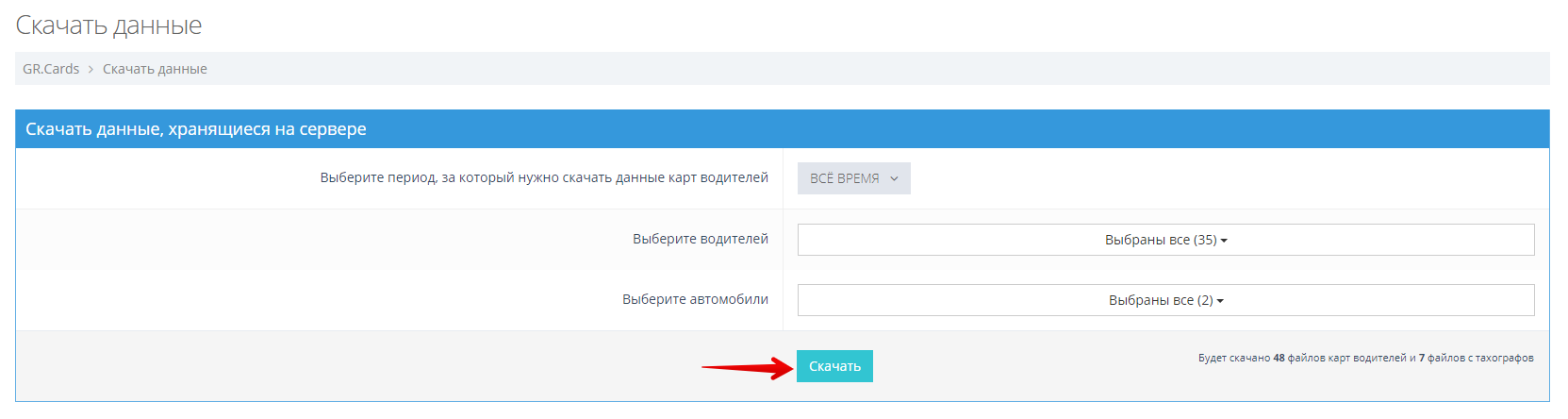The height and width of the screenshot is (419, 1568).
Task: Click the 'Скачать данные' page heading
Action: pos(108,25)
